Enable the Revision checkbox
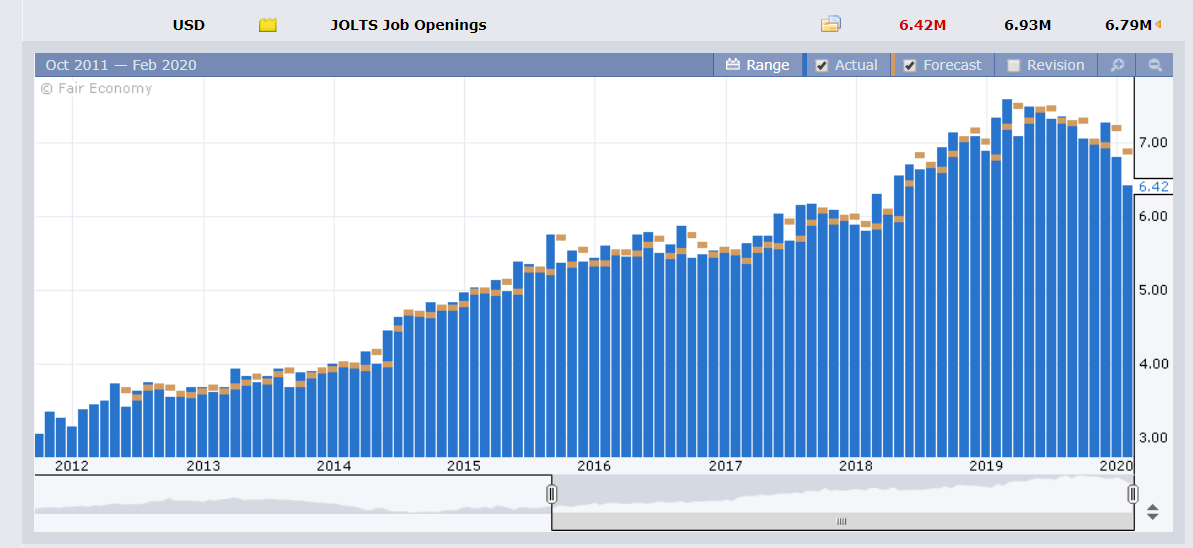This screenshot has width=1193, height=548. [x=1013, y=65]
